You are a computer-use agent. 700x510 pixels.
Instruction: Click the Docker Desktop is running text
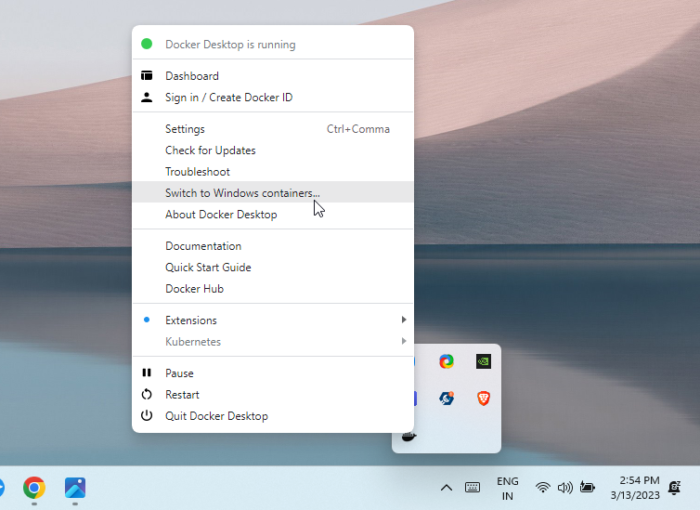point(230,45)
